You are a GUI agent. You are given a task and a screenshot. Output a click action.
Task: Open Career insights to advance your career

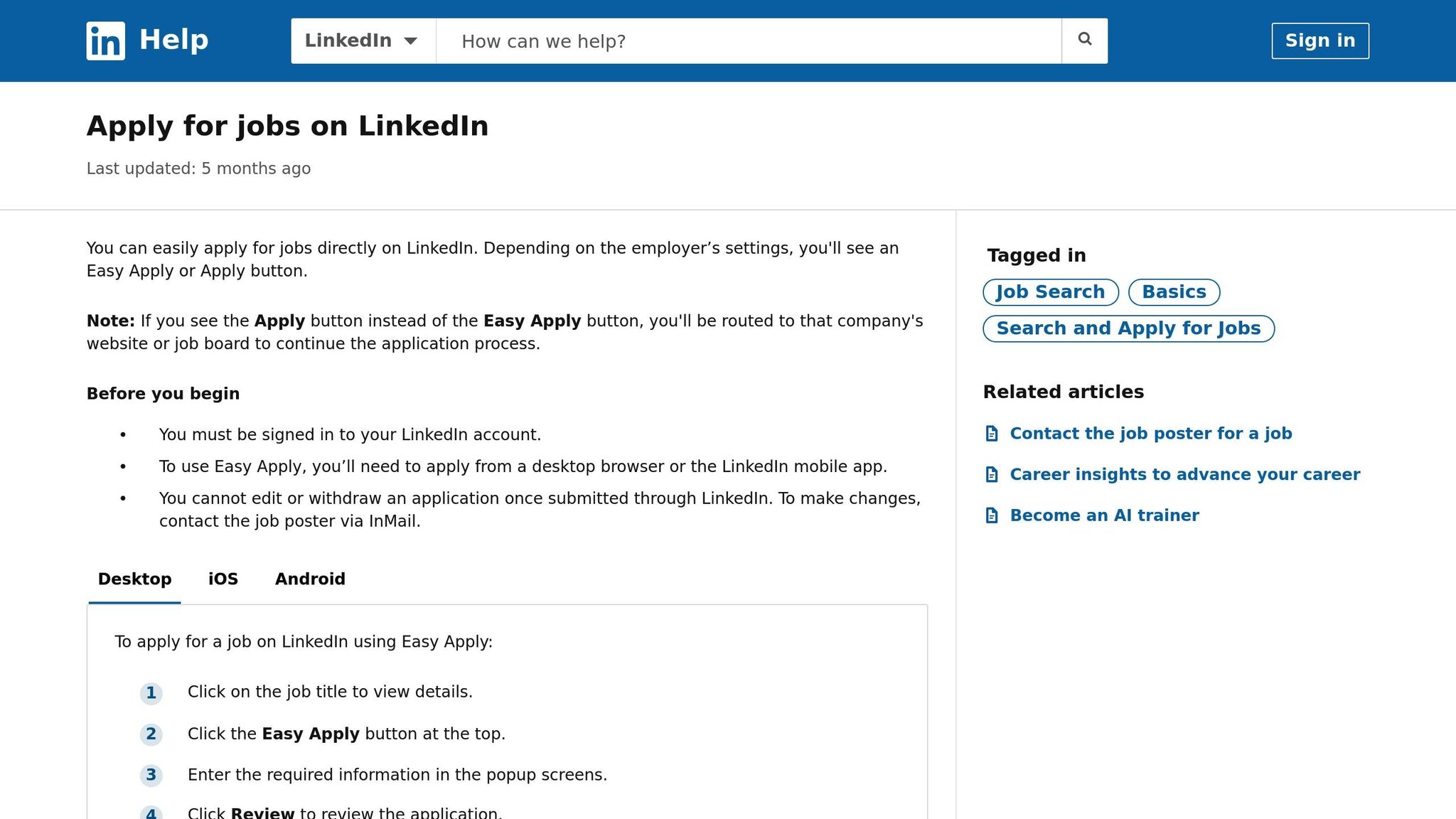(1184, 474)
